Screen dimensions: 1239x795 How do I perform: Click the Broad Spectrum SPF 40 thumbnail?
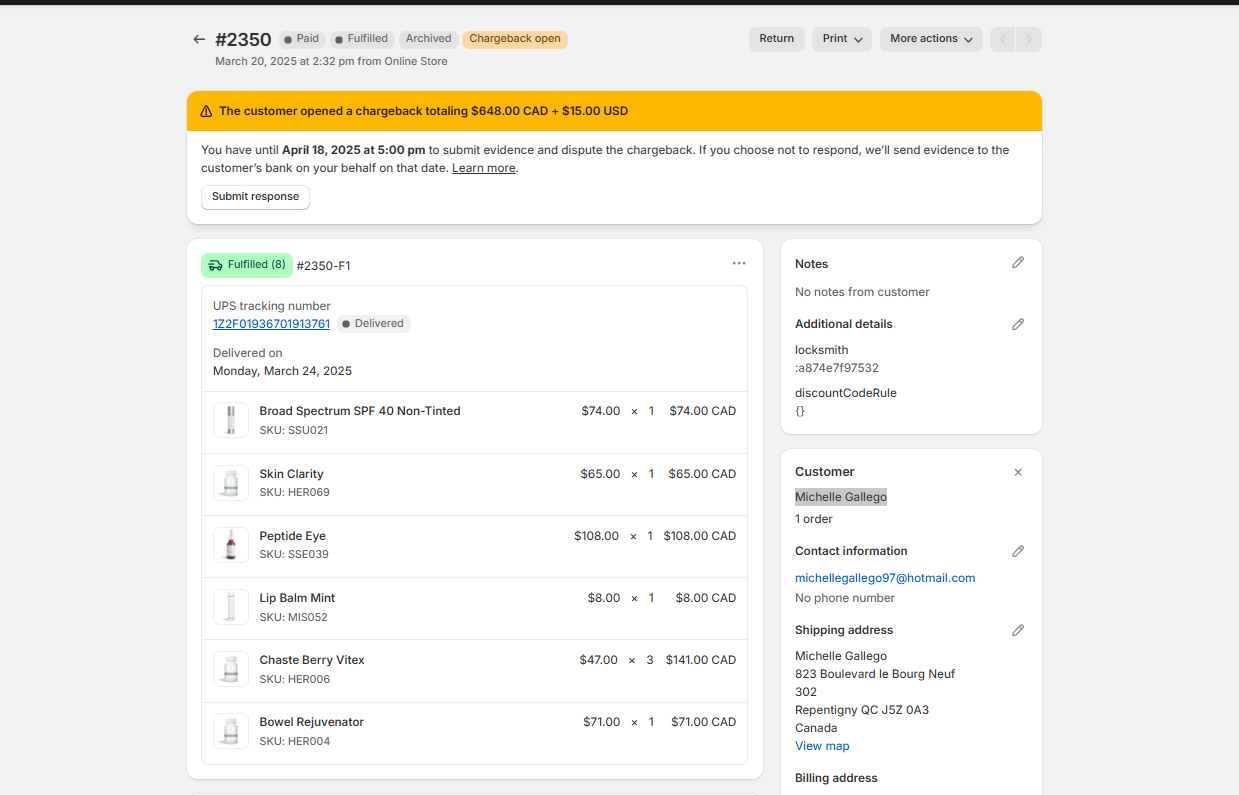(x=231, y=420)
